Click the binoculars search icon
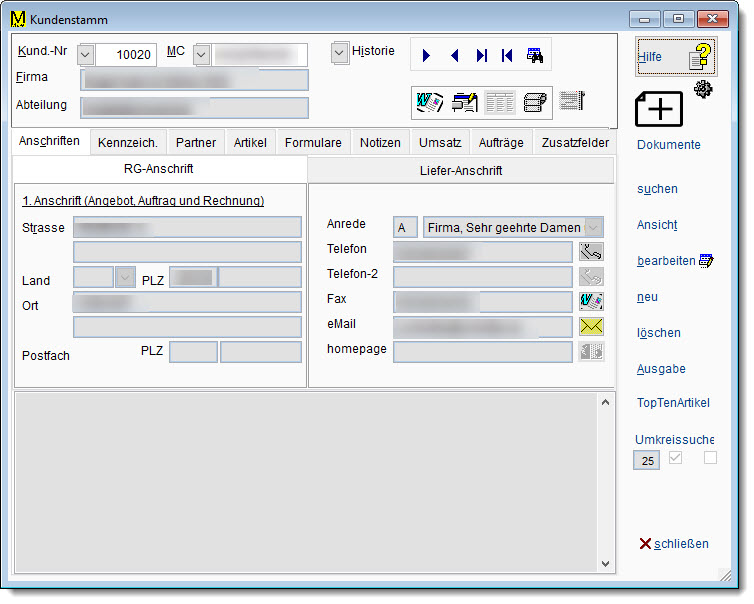The image size is (754, 604). pyautogui.click(x=535, y=56)
